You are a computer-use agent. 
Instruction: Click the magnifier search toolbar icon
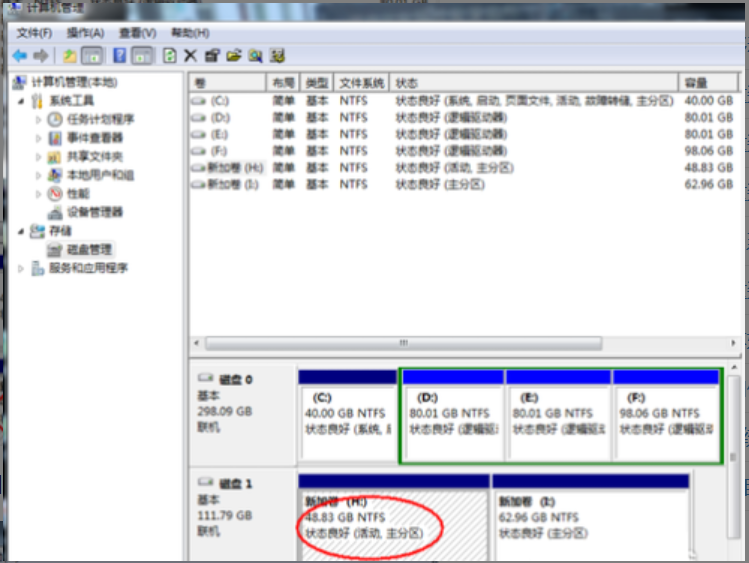[x=255, y=55]
